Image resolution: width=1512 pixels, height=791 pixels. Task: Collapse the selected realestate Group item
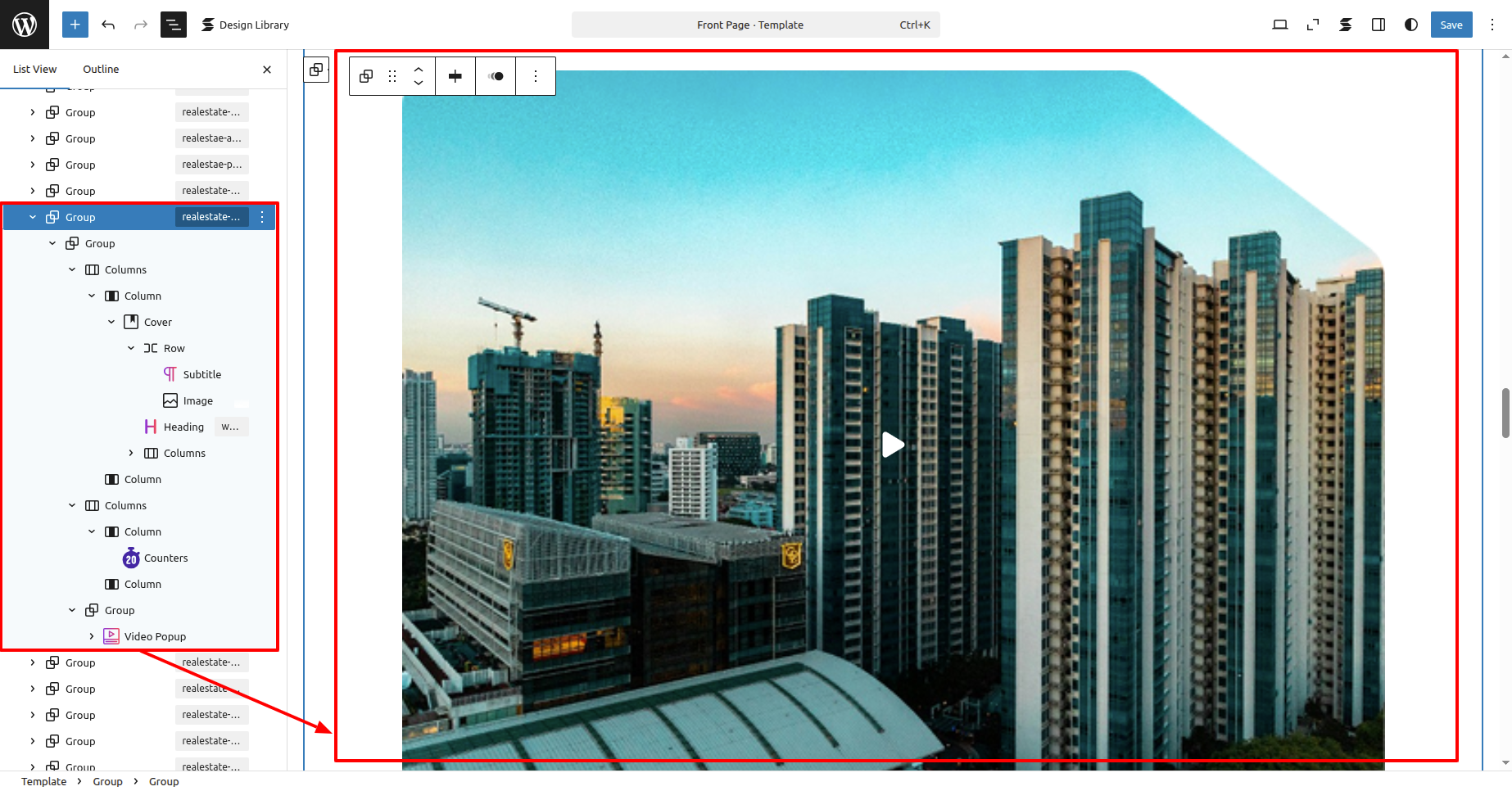(33, 217)
